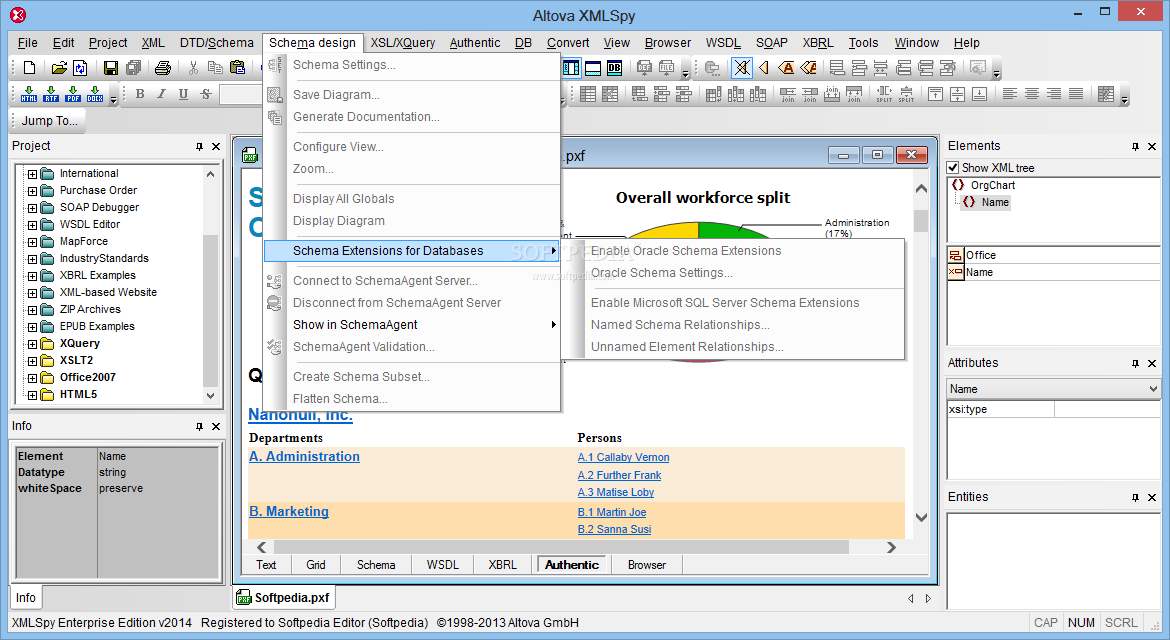Expand the Office2007 folder node
This screenshot has width=1170, height=640.
(x=32, y=377)
